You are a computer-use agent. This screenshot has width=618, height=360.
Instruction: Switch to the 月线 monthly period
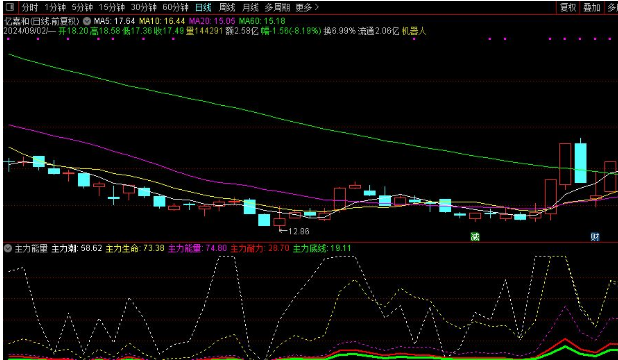tap(250, 7)
